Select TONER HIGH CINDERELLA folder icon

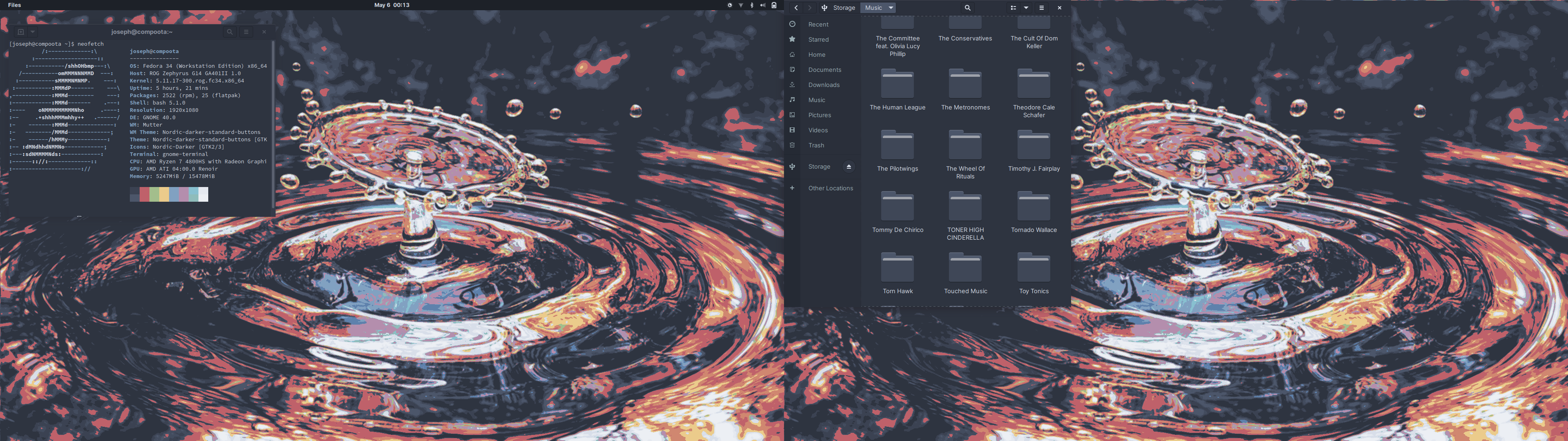[x=965, y=207]
